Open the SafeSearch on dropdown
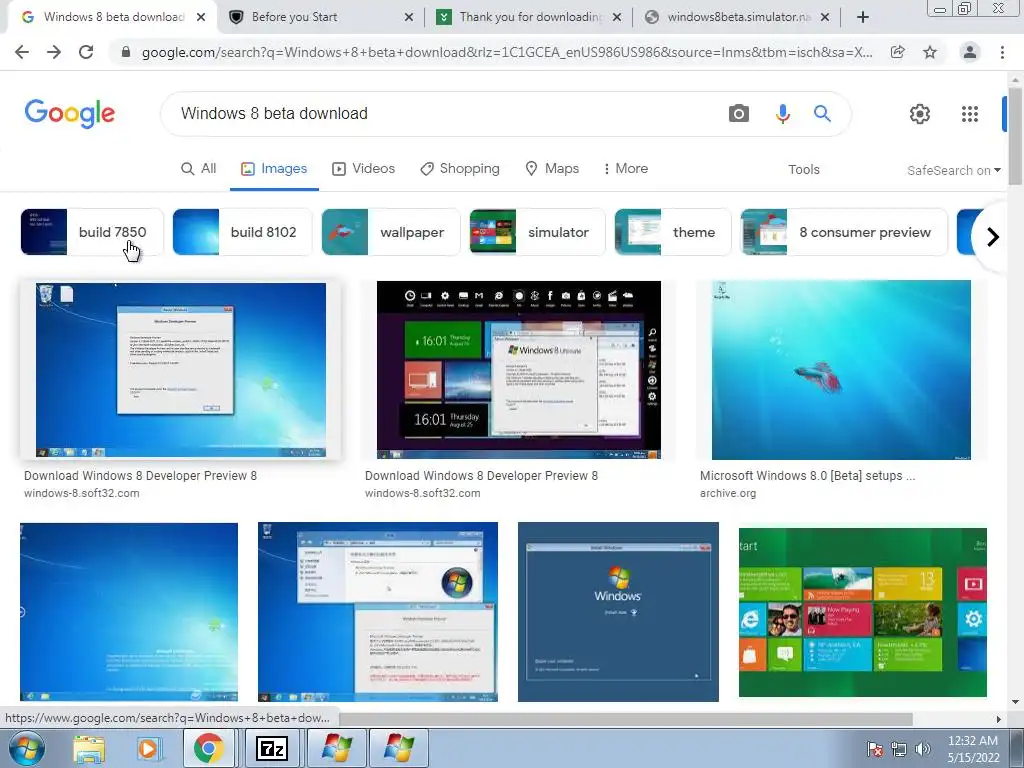 click(953, 170)
